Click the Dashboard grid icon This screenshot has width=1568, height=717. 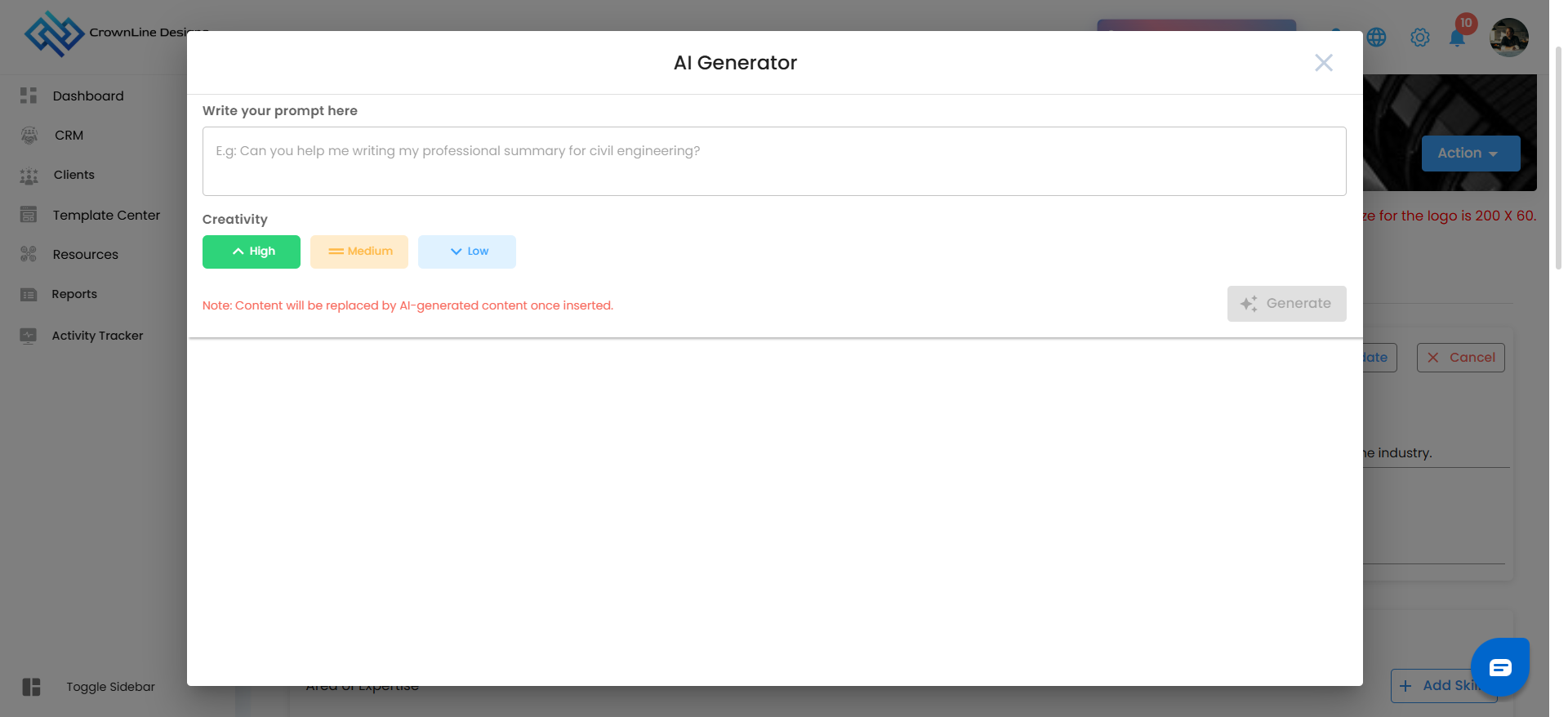(x=29, y=96)
